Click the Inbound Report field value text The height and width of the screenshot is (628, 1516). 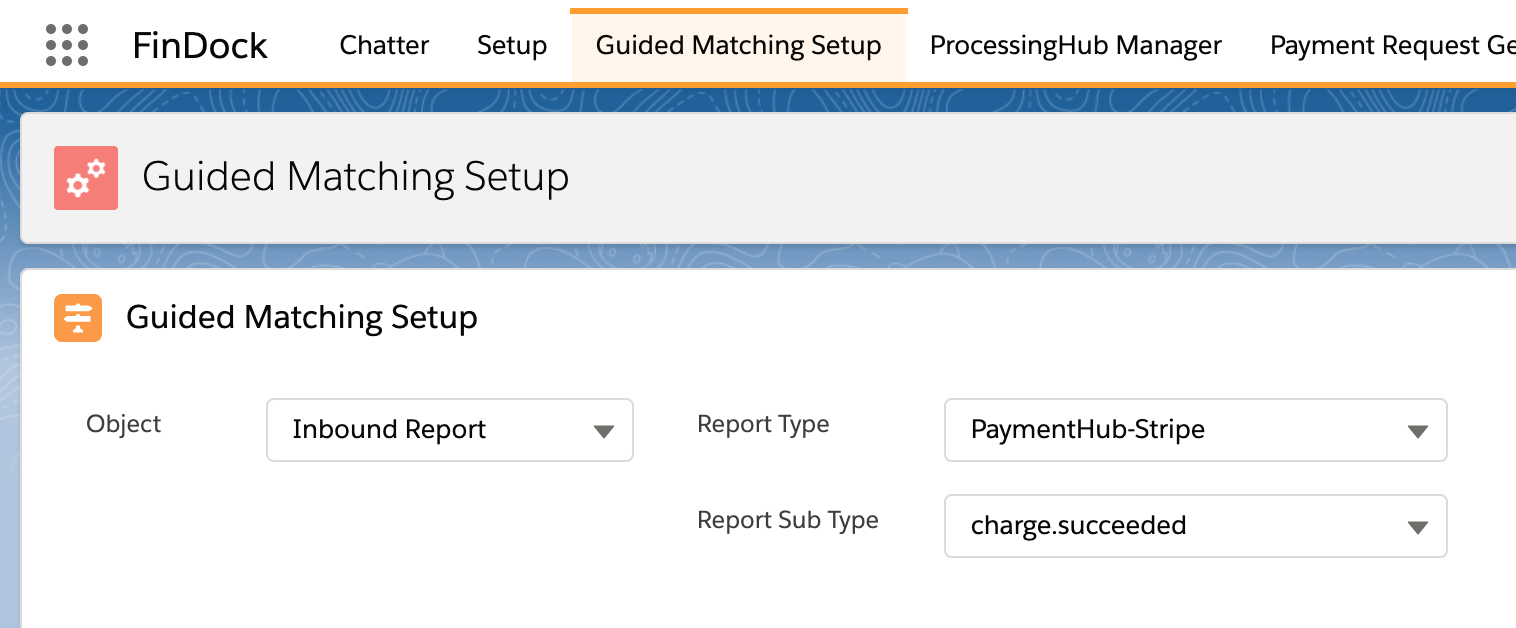pyautogui.click(x=388, y=430)
